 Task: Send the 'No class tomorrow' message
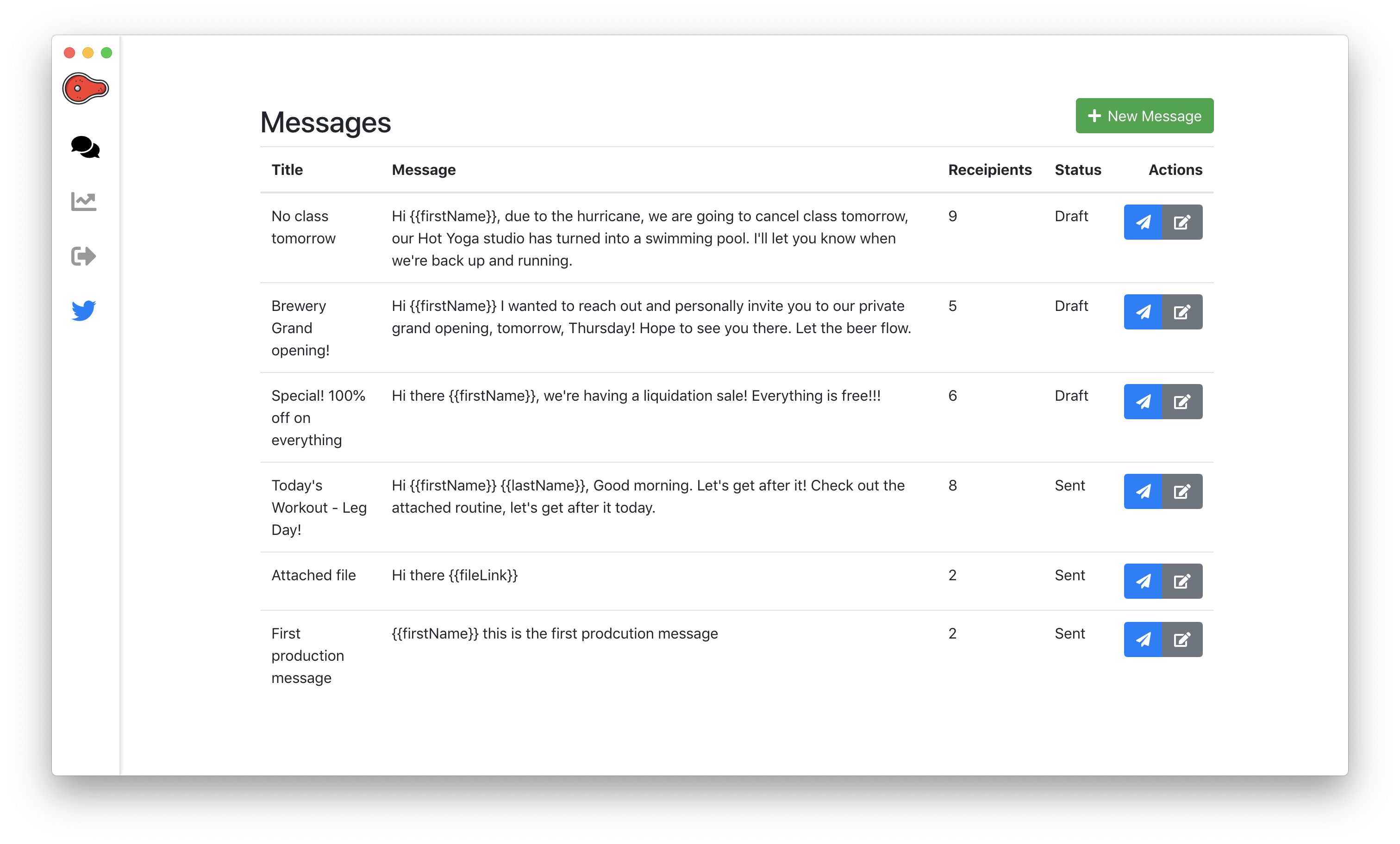[x=1143, y=222]
